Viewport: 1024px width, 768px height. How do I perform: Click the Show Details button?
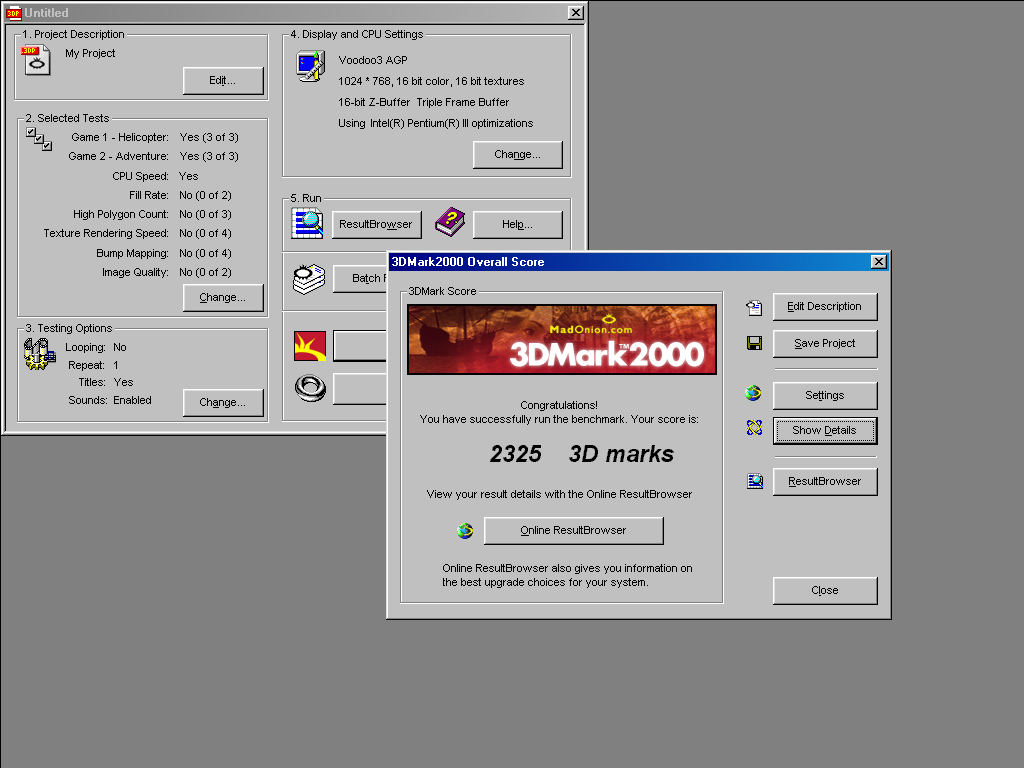(825, 430)
